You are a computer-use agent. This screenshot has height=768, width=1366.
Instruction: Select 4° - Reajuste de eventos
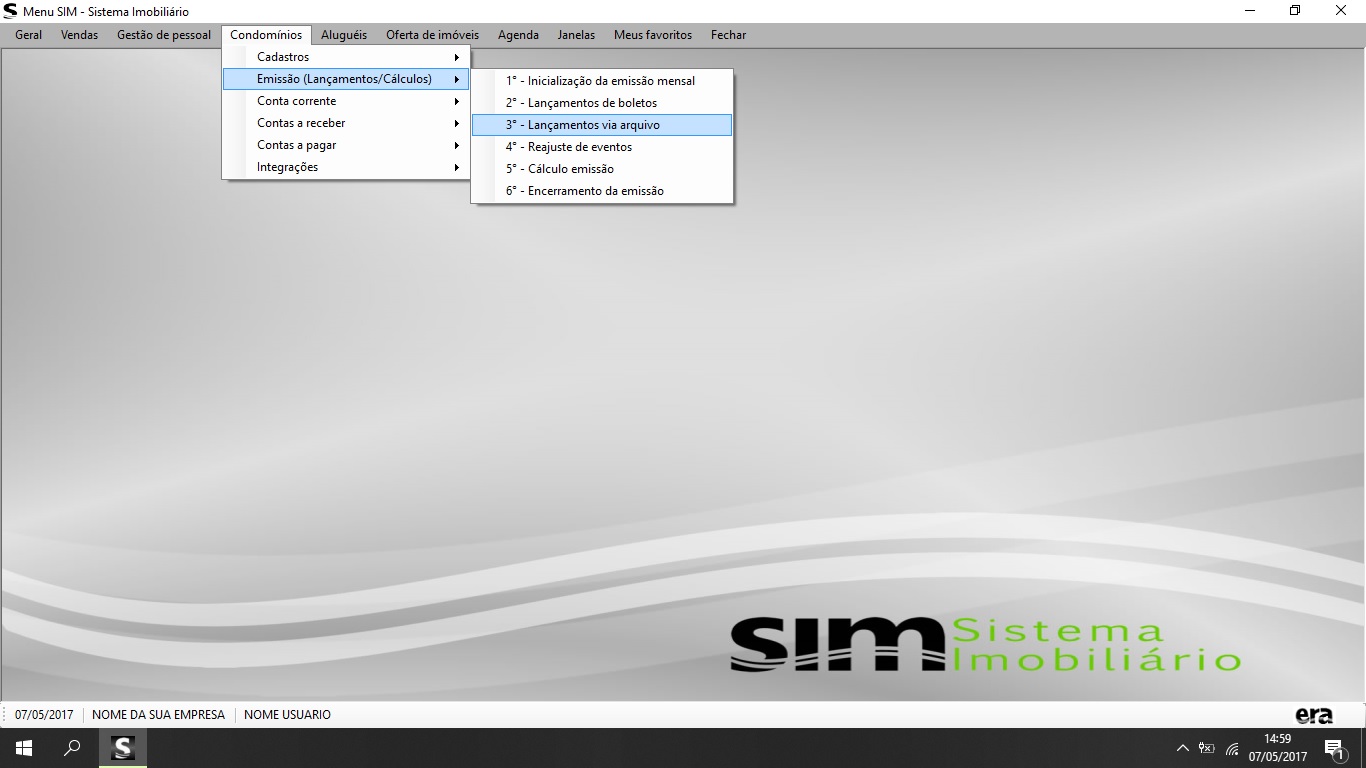602,147
